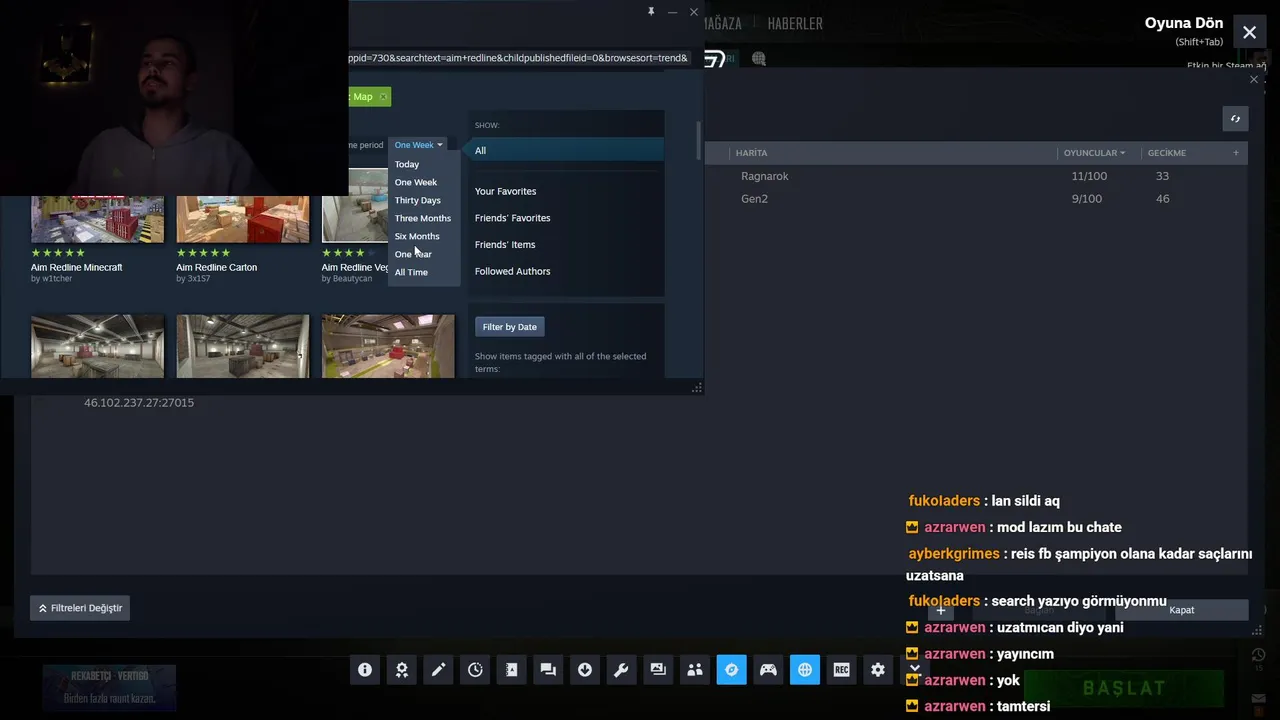Toggle the globe server browser icon

tap(805, 670)
